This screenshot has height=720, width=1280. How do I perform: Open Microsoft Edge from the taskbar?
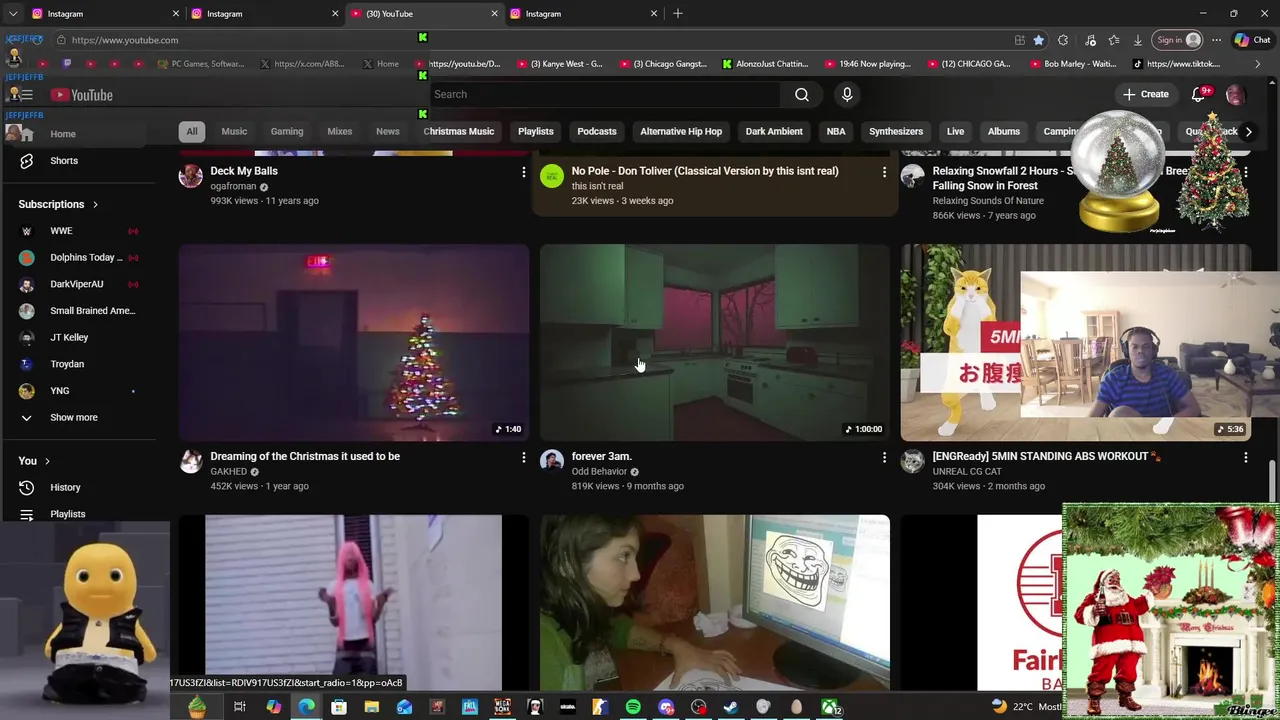pos(306,707)
